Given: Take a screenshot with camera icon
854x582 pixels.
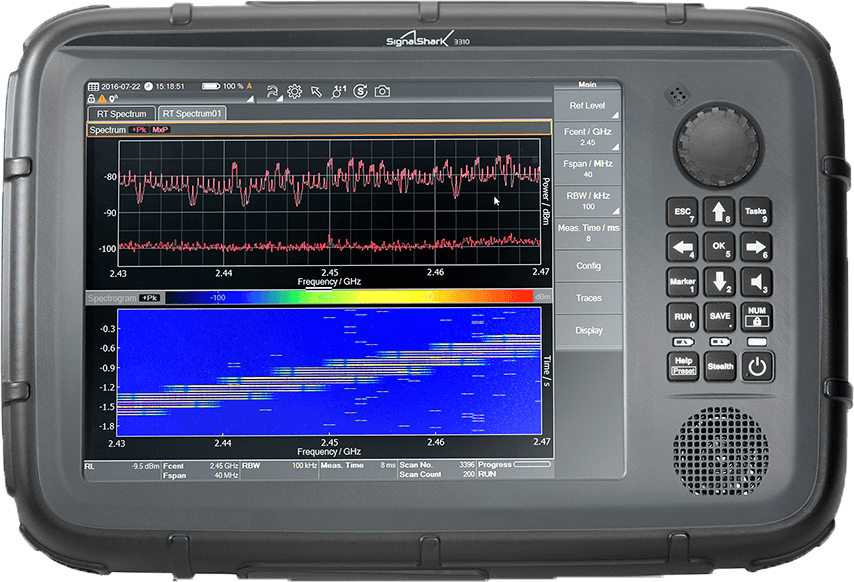Looking at the screenshot, I should (382, 91).
